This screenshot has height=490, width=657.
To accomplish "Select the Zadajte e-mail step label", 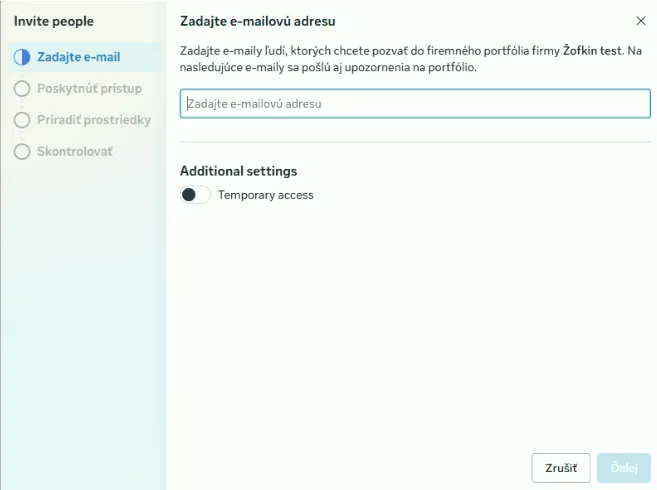I will coord(78,57).
